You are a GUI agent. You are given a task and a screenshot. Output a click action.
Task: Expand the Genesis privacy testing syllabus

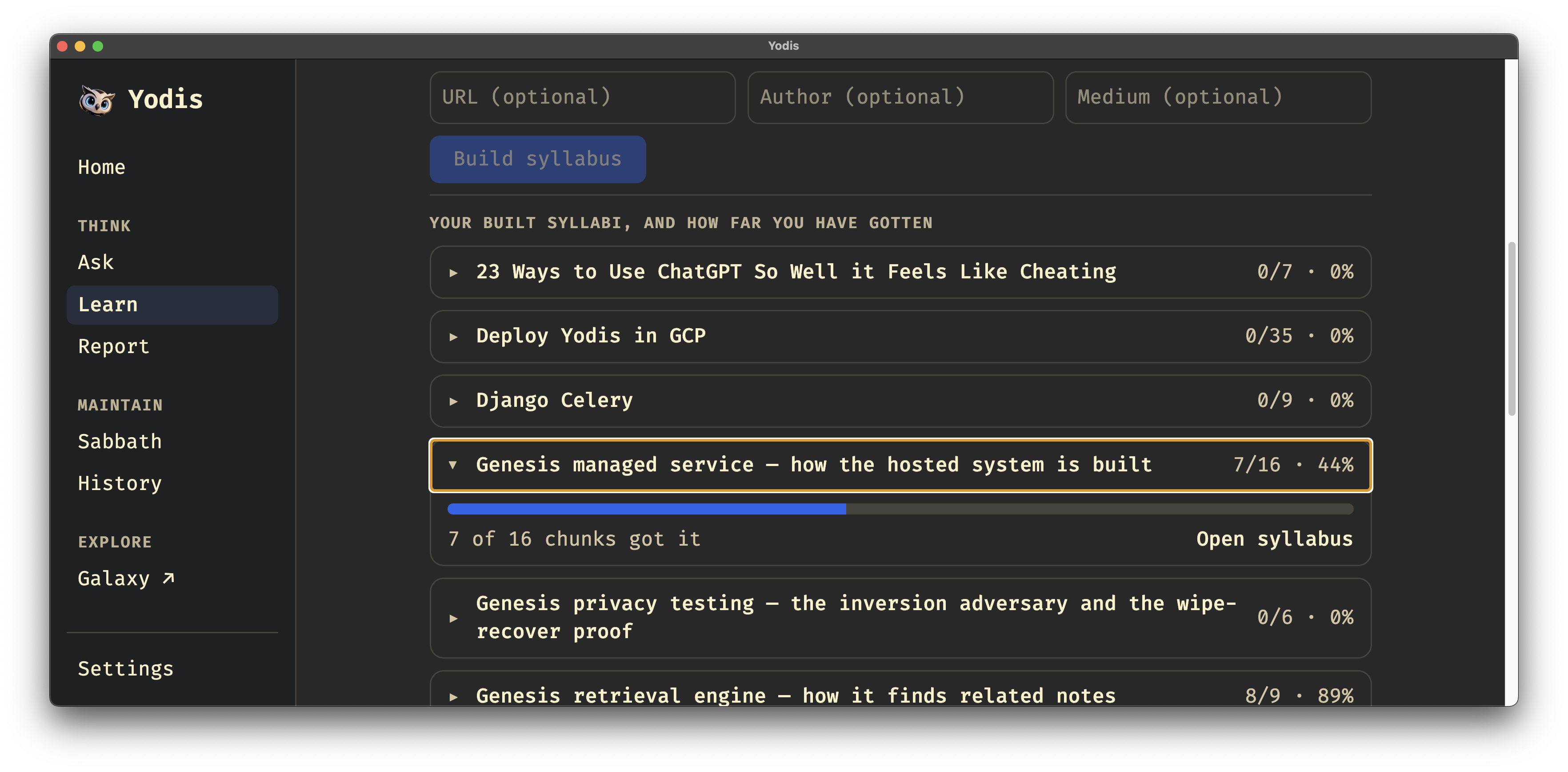pyautogui.click(x=900, y=617)
